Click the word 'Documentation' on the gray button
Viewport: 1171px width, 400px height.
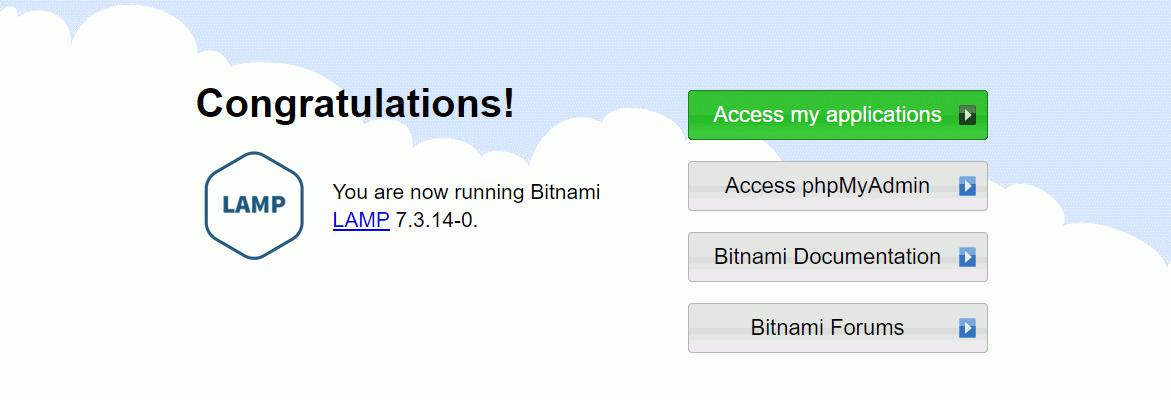click(x=867, y=257)
